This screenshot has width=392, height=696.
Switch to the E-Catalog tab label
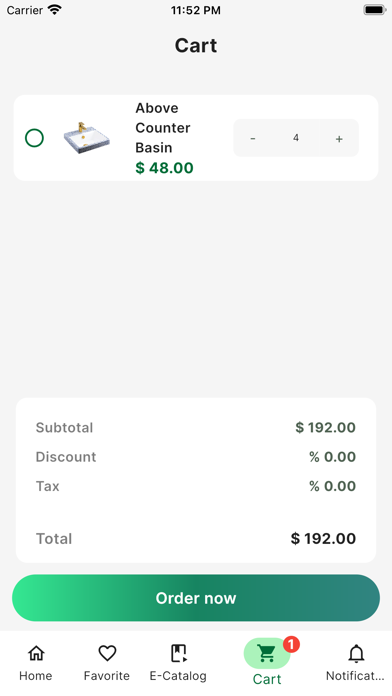tap(178, 676)
